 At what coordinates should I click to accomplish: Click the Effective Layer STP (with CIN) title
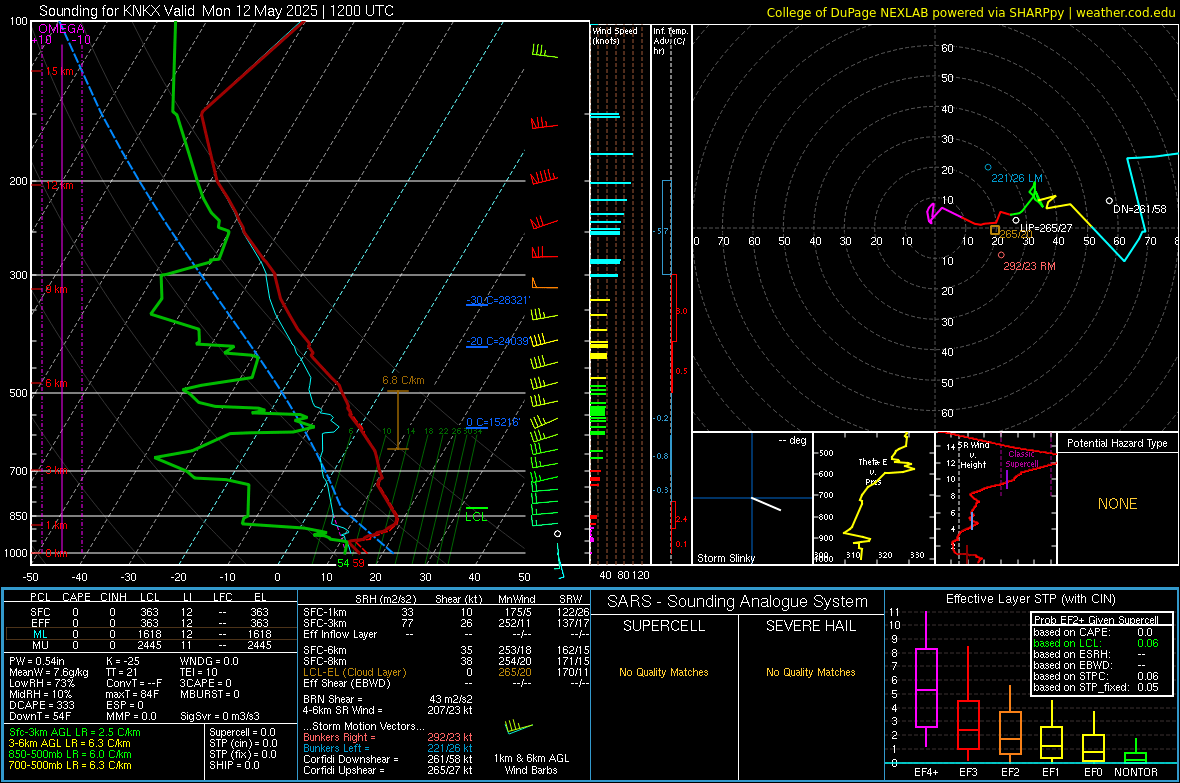(1030, 599)
